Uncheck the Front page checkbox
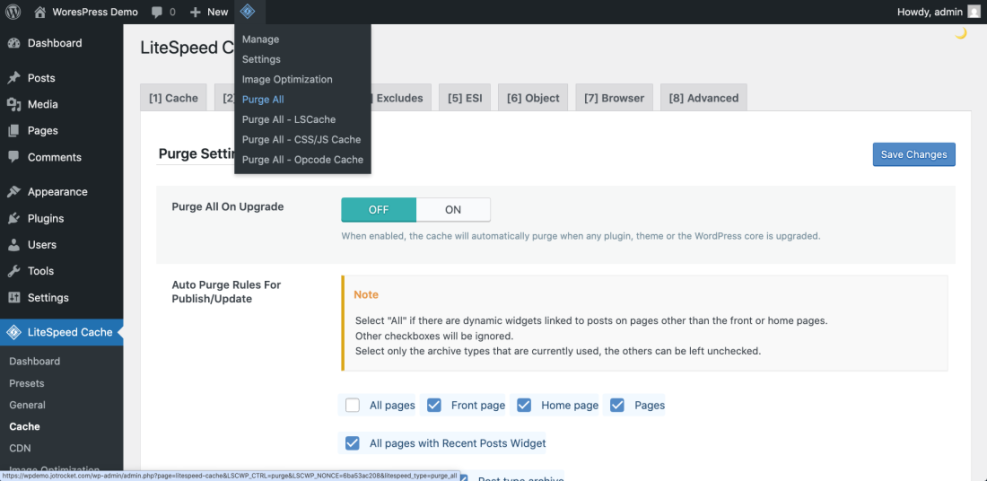 click(x=434, y=405)
